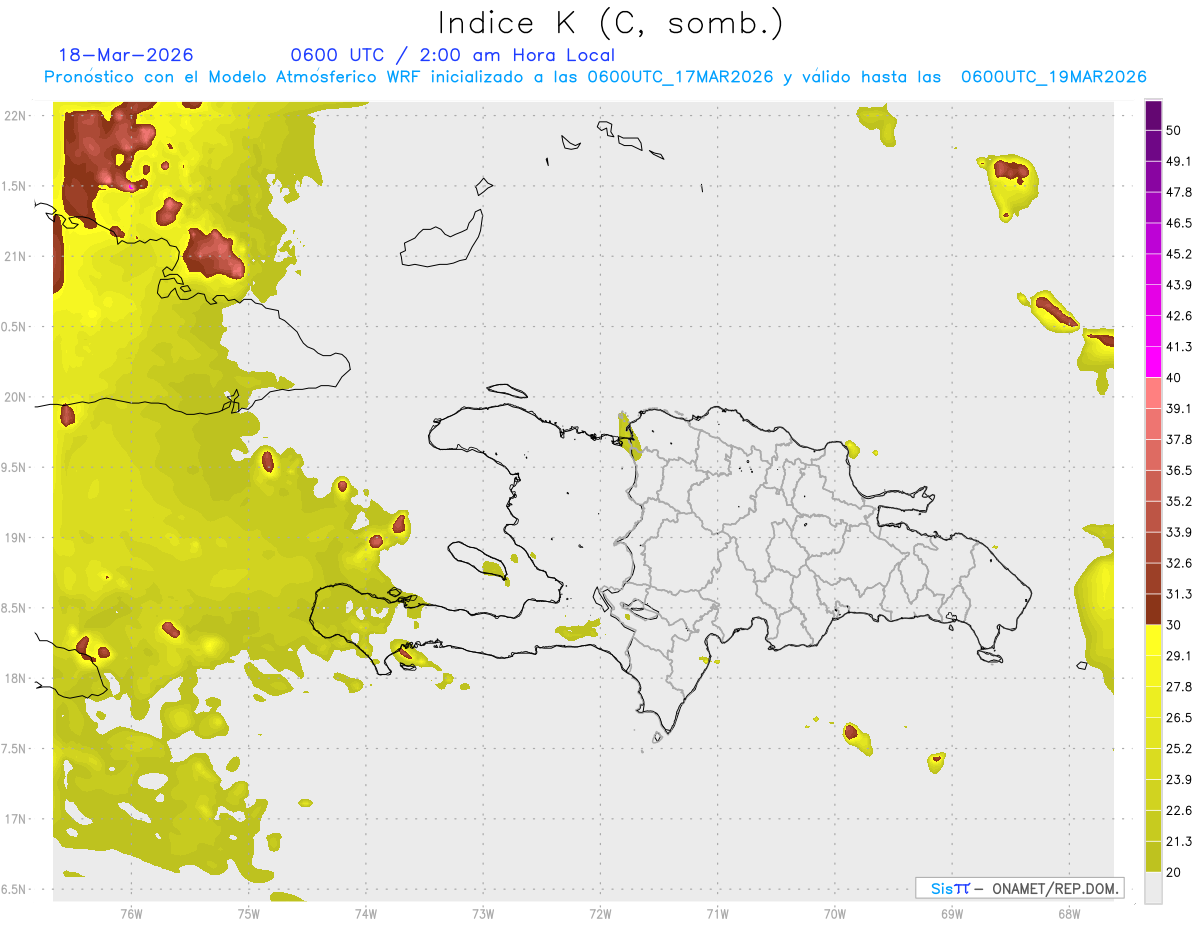Click the '0600 UTC / 2:00 am Hora Local' text

pos(452,55)
